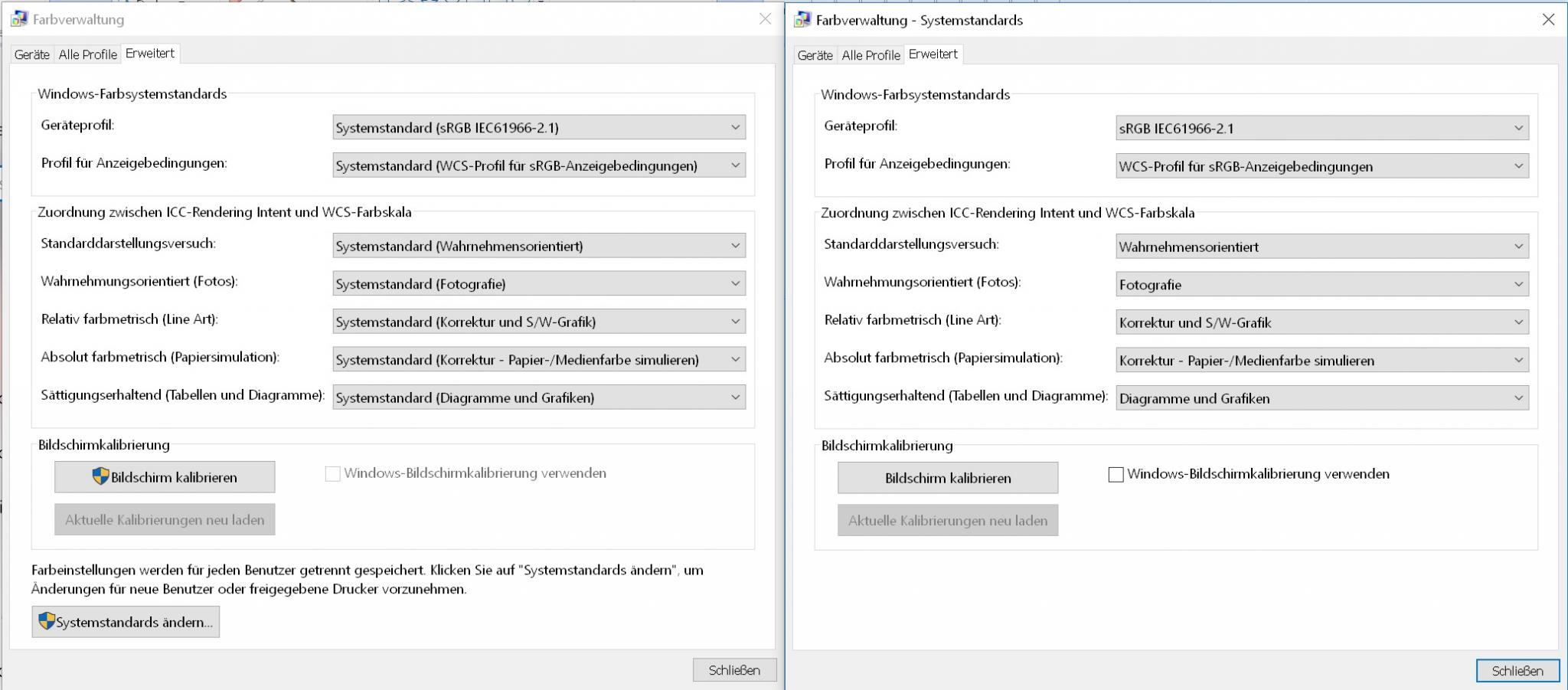This screenshot has width=1568, height=690.
Task: Expand the Relativ farbmetrisch dropdown in the Systemstandards window
Action: tap(1322, 322)
